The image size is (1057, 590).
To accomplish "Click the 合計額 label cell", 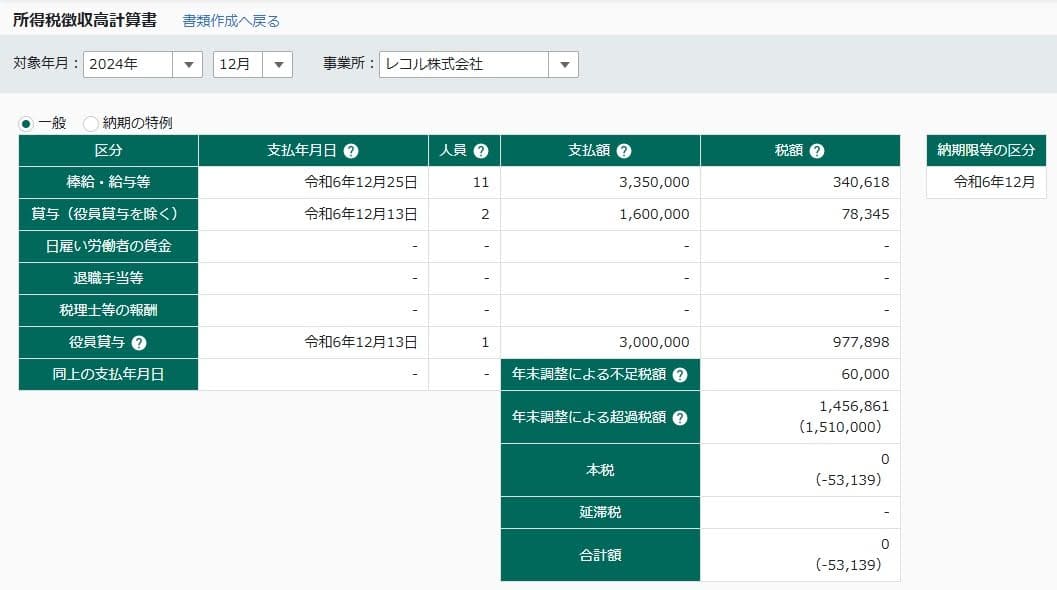I will 600,555.
